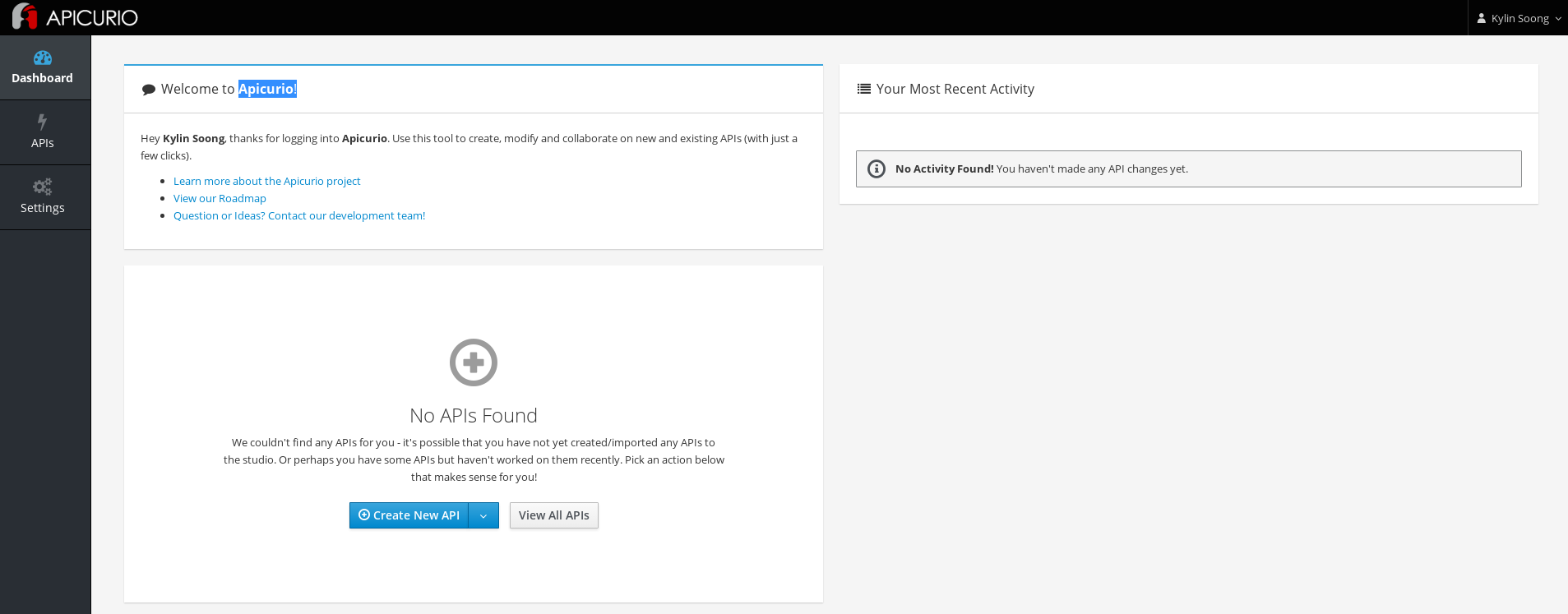1568x614 pixels.
Task: Click the user avatar icon in header
Action: 1482,18
